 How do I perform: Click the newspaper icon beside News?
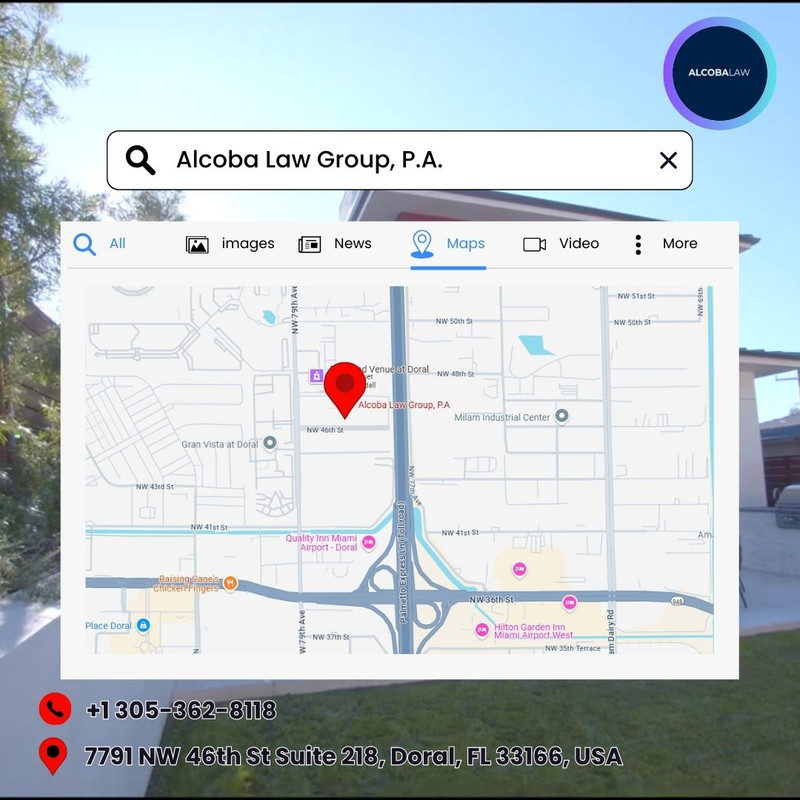(310, 244)
